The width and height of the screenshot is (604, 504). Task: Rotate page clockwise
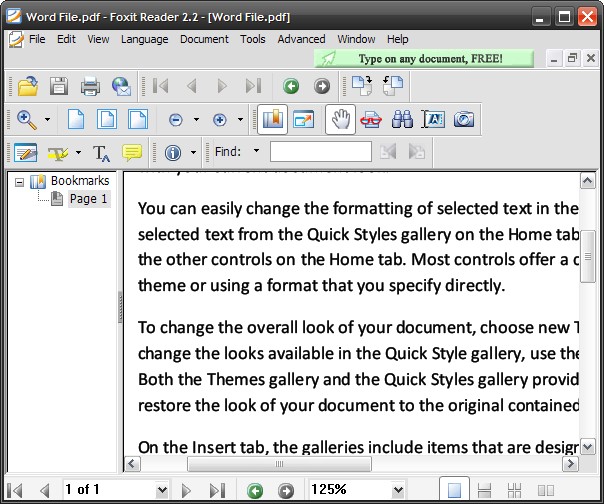362,86
